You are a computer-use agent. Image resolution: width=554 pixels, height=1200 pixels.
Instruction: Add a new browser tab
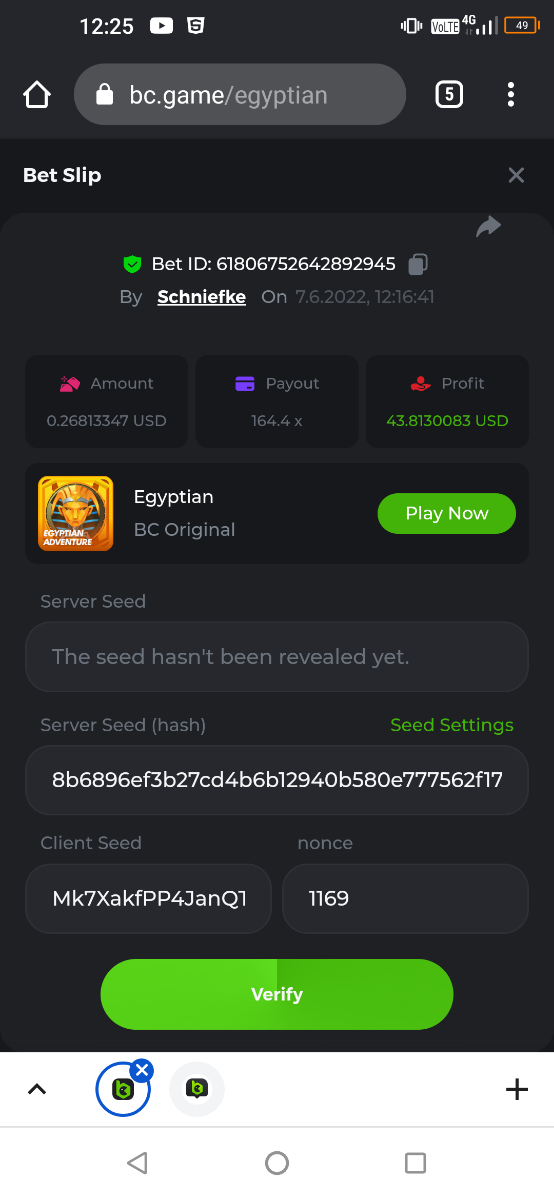(516, 1090)
